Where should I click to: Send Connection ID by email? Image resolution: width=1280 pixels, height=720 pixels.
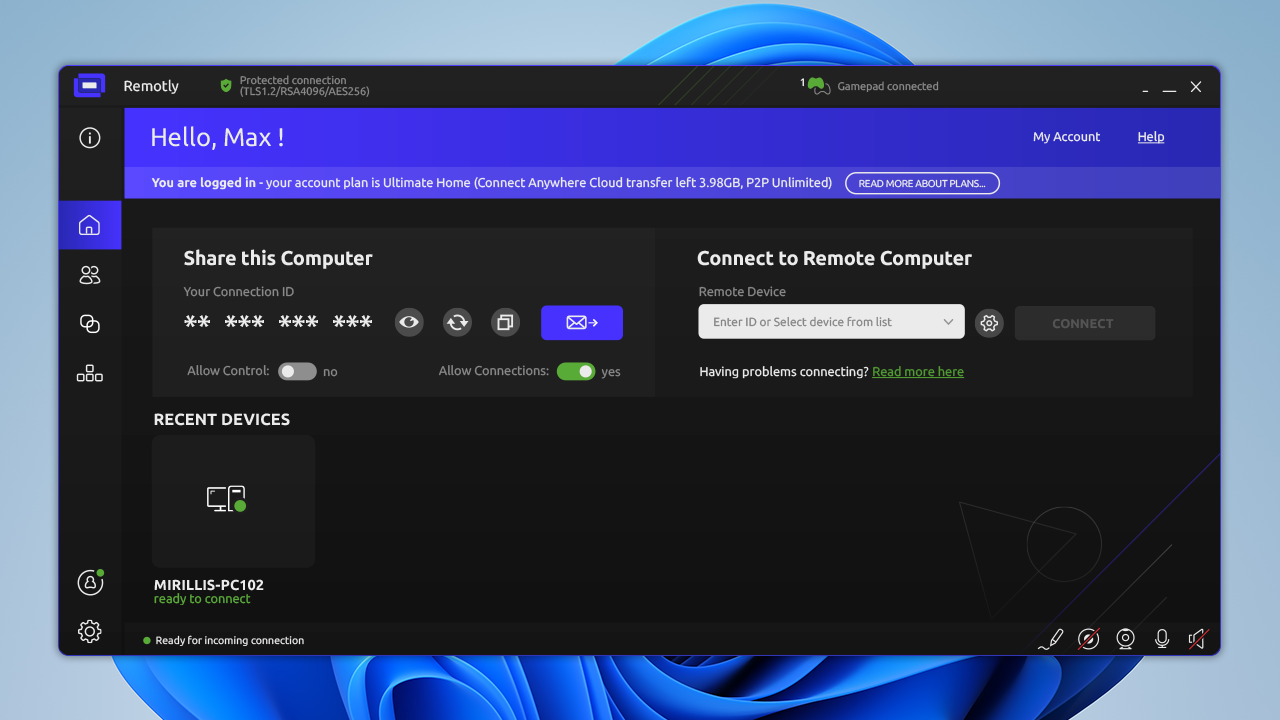[x=582, y=322]
